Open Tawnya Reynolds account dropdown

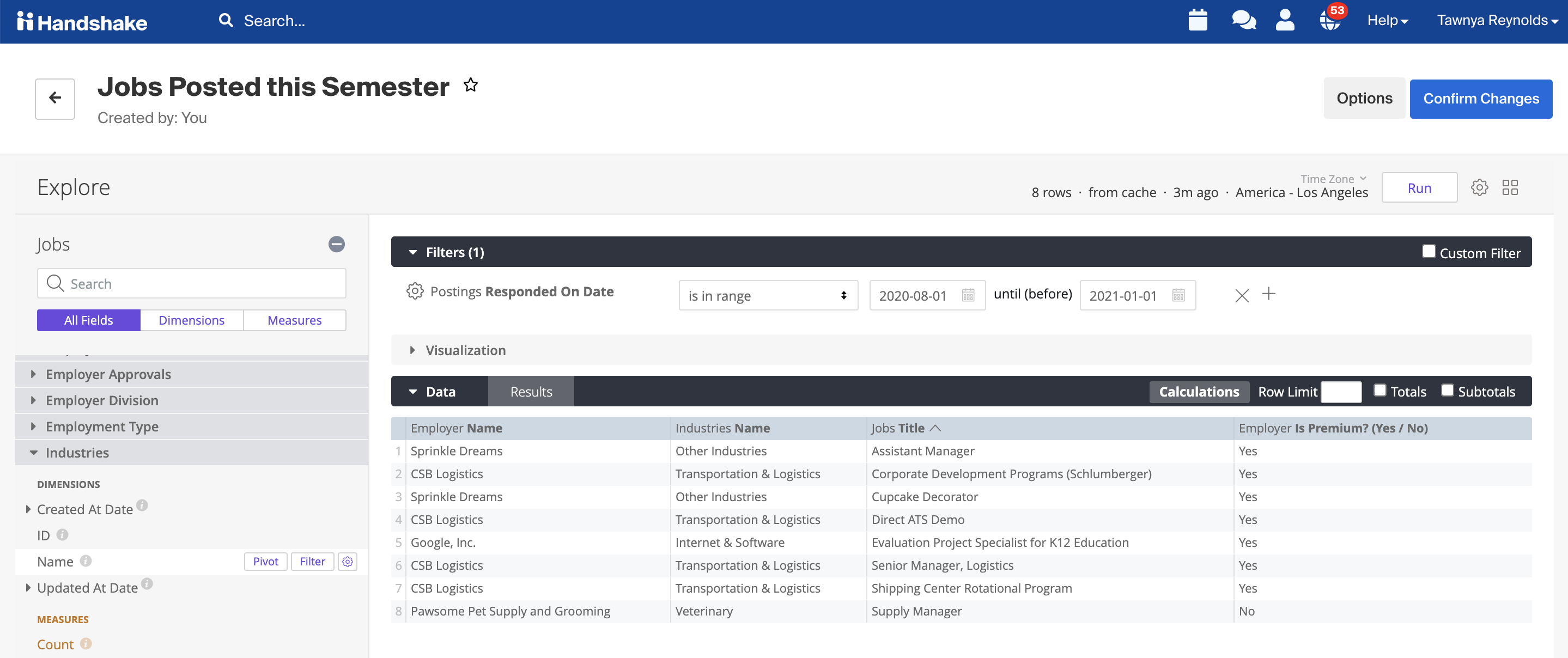(1497, 21)
